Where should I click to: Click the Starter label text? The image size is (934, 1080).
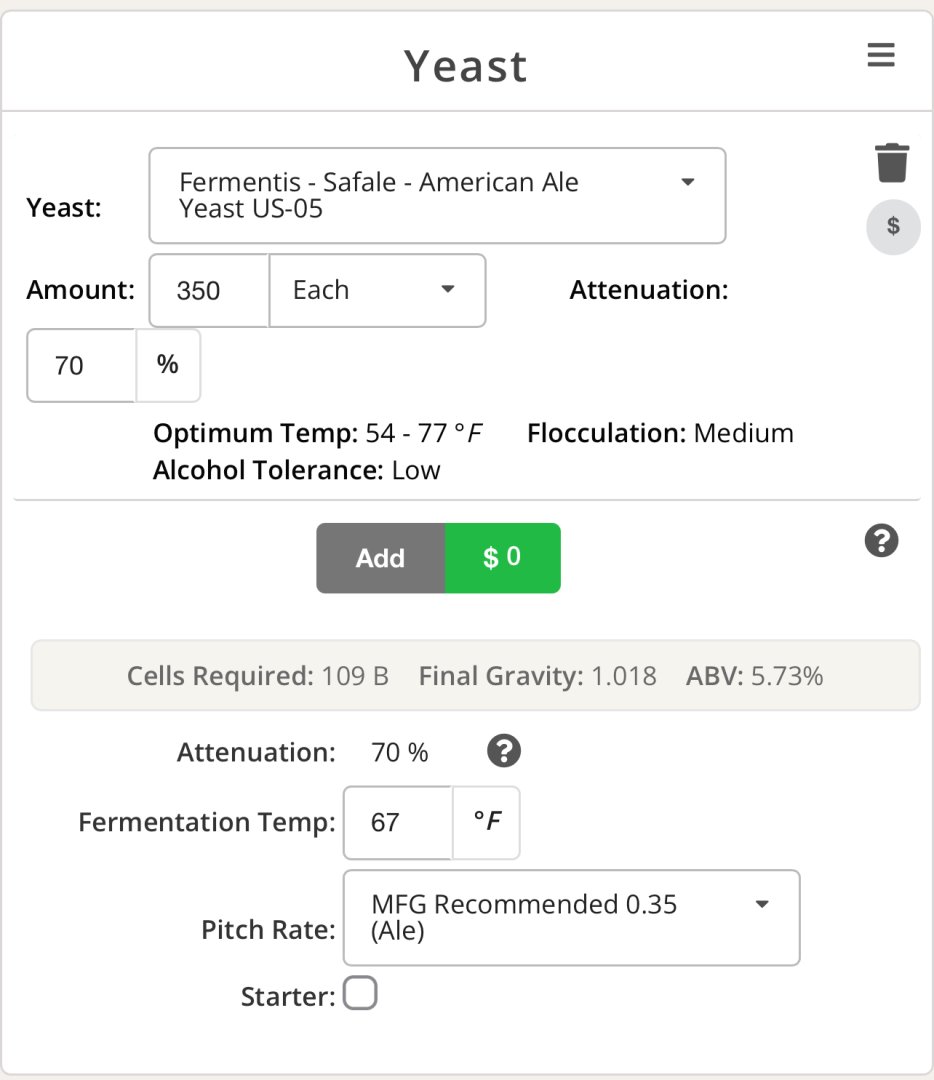(x=288, y=997)
